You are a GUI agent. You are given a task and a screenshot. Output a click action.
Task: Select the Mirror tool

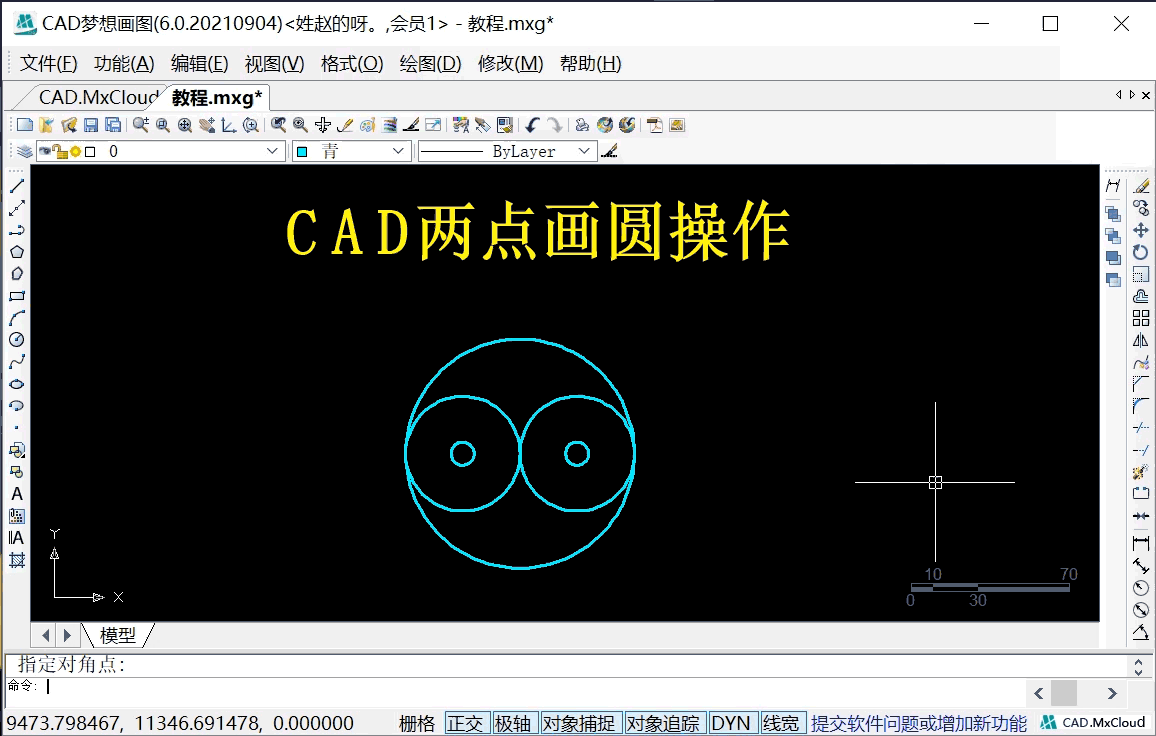[1141, 340]
